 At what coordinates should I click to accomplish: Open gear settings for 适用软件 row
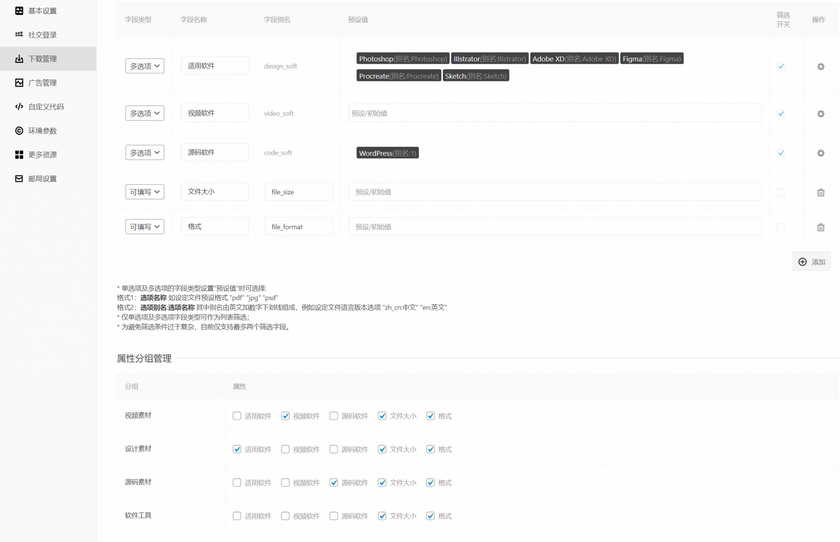coord(820,67)
